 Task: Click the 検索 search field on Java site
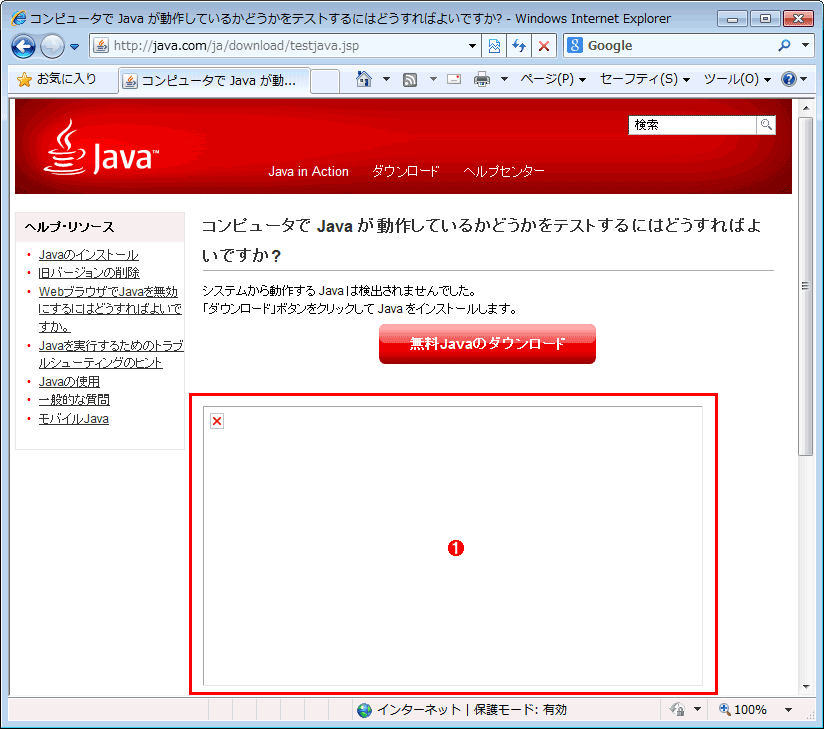pos(693,125)
